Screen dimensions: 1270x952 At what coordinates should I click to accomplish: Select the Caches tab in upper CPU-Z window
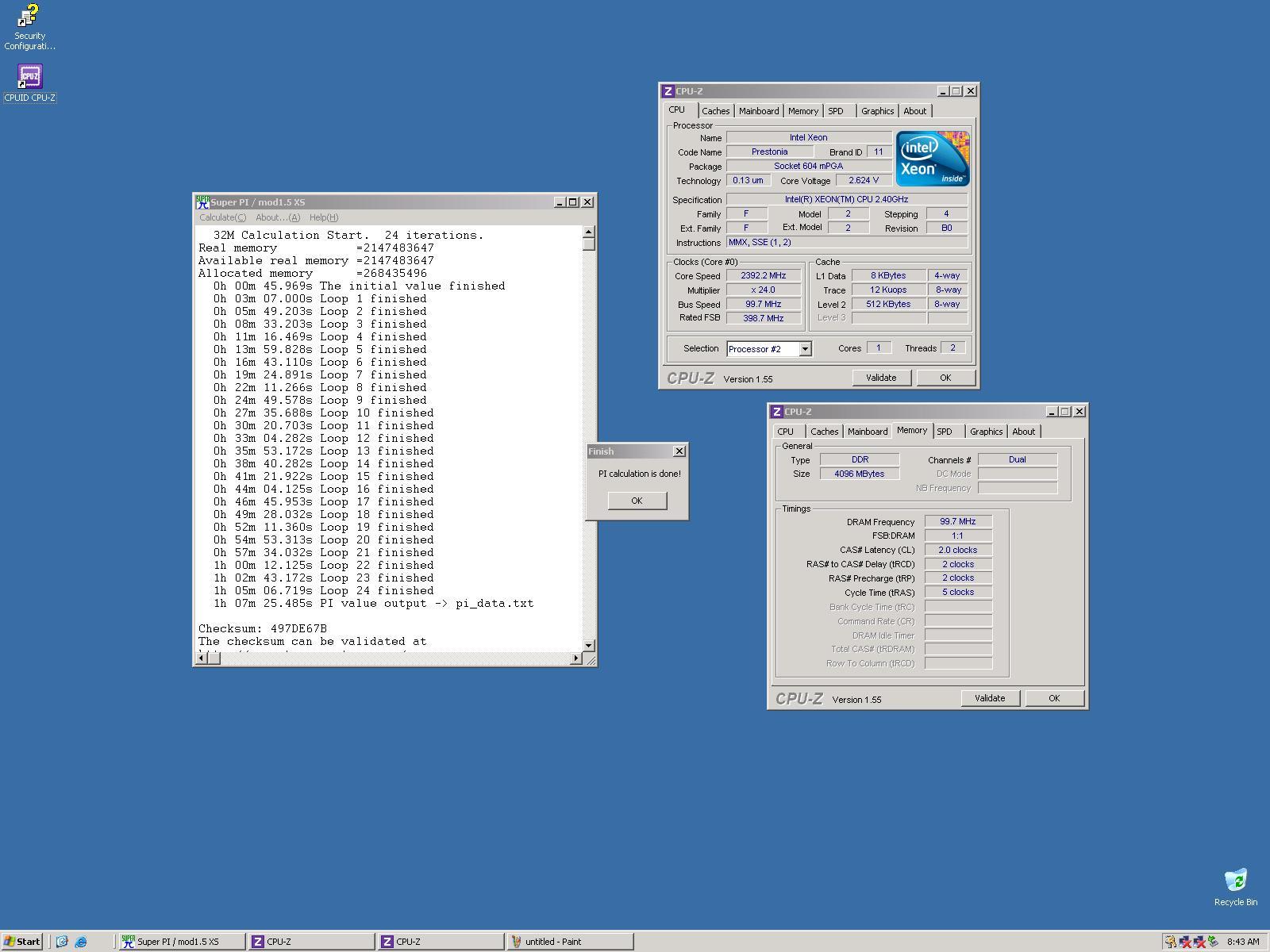click(715, 111)
